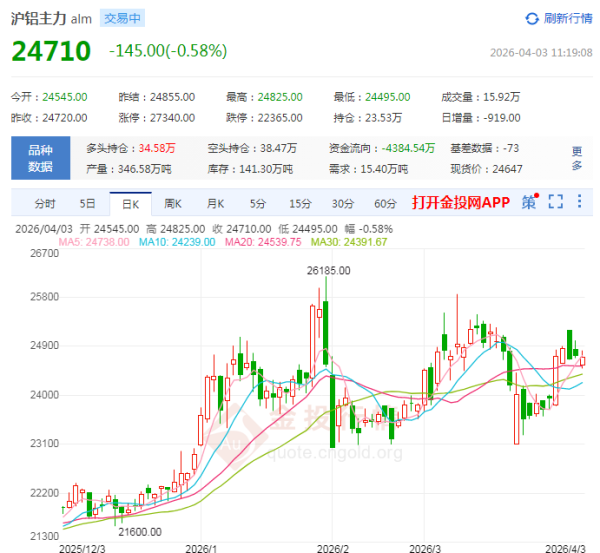This screenshot has width=600, height=553.
Task: Click the 库存 value 141.30万吨
Action: 266,169
